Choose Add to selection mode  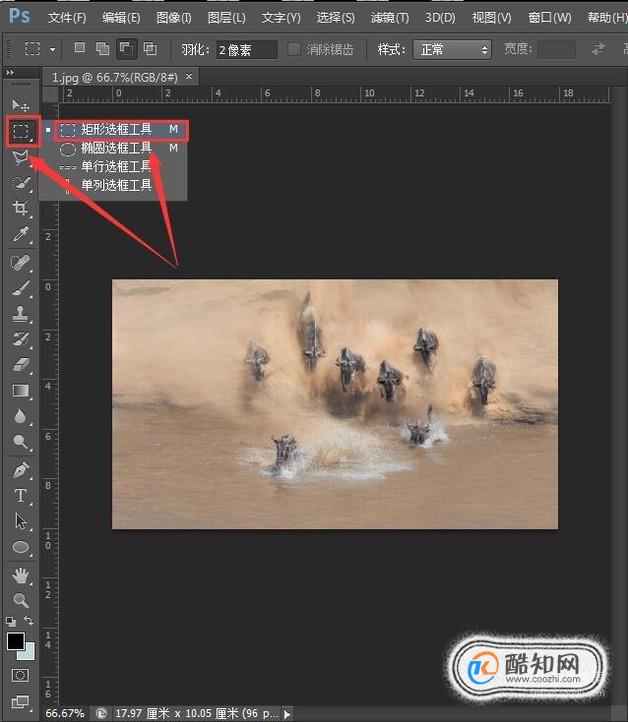tap(102, 48)
